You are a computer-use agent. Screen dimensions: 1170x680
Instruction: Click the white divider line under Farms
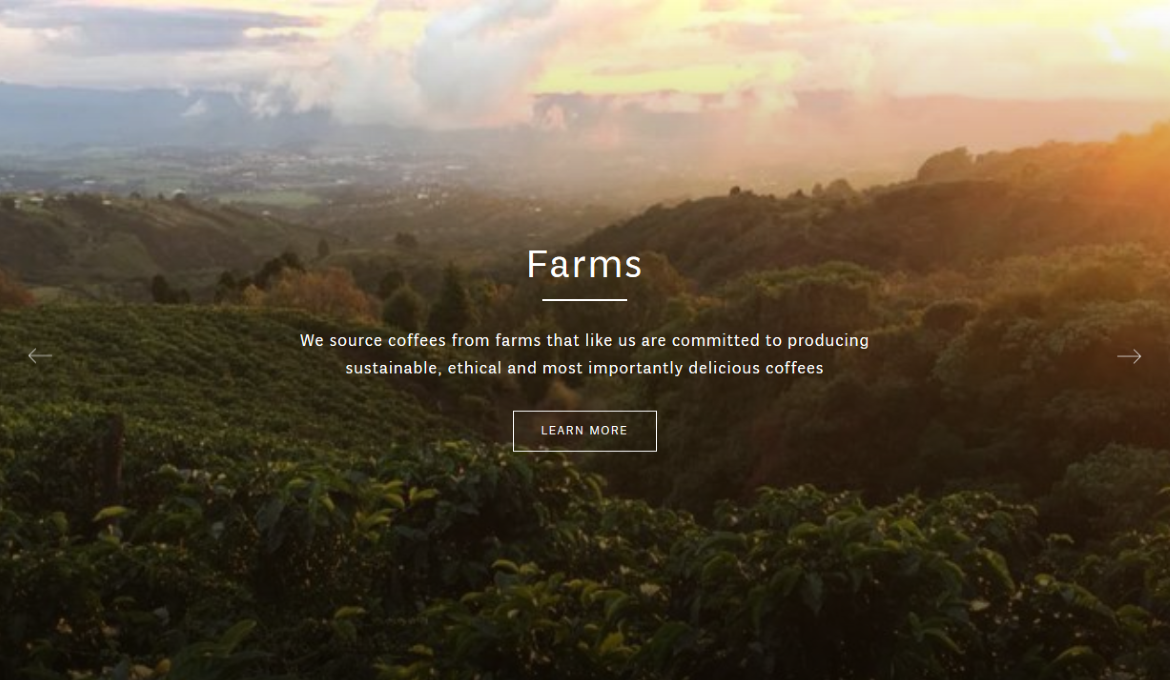(x=584, y=299)
